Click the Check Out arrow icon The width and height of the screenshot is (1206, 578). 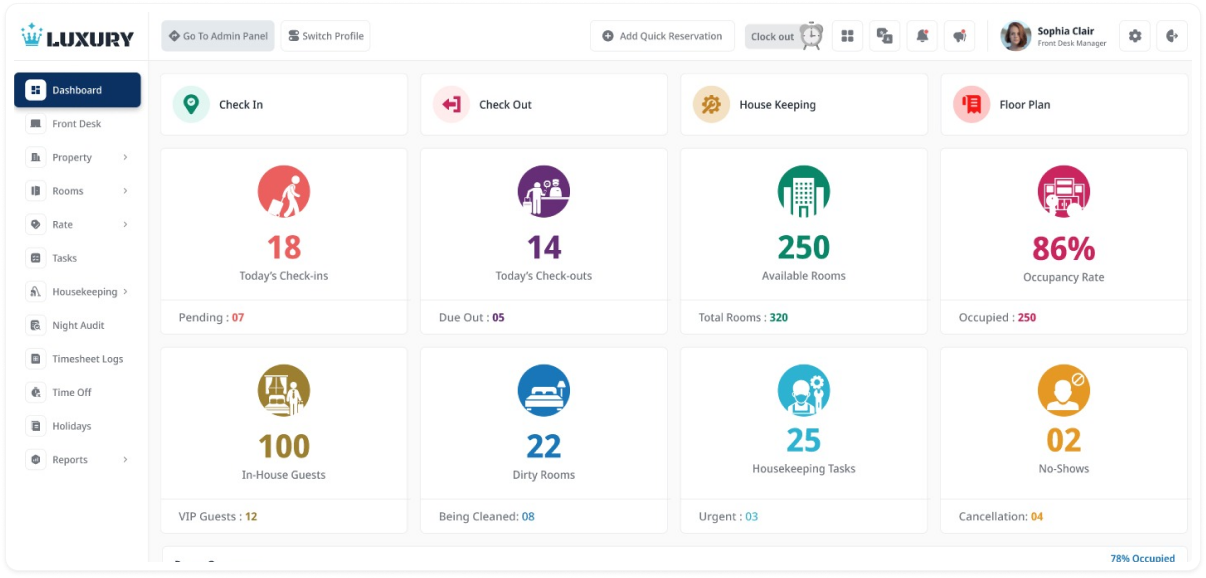pyautogui.click(x=451, y=104)
